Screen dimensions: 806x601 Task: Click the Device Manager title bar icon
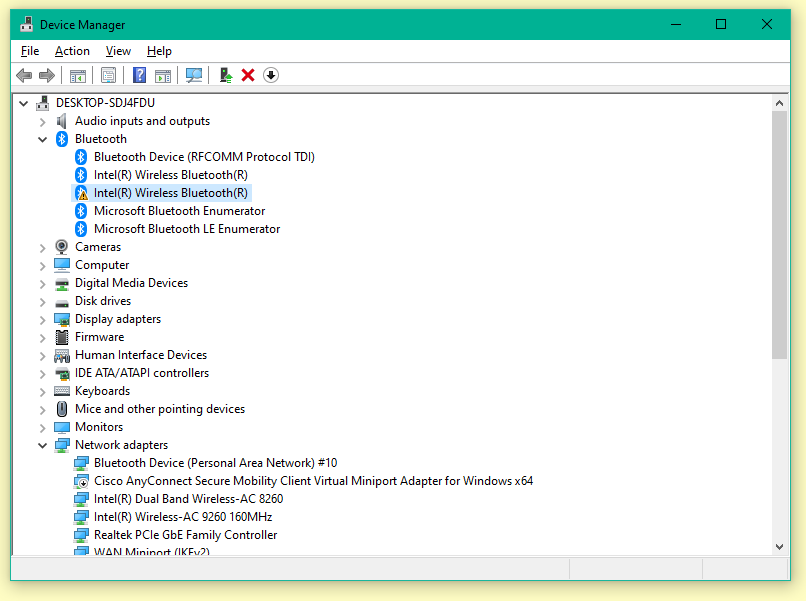(27, 24)
